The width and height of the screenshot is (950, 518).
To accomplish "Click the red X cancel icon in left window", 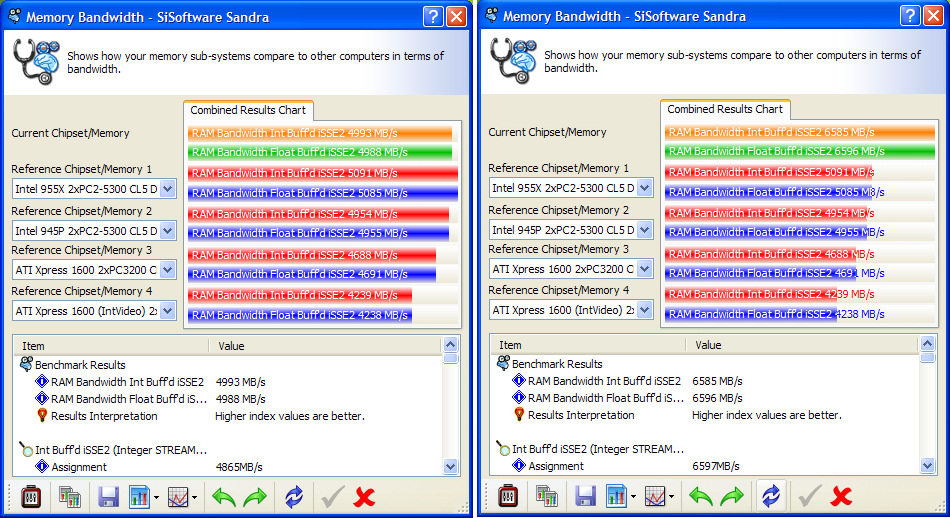I will click(x=365, y=496).
